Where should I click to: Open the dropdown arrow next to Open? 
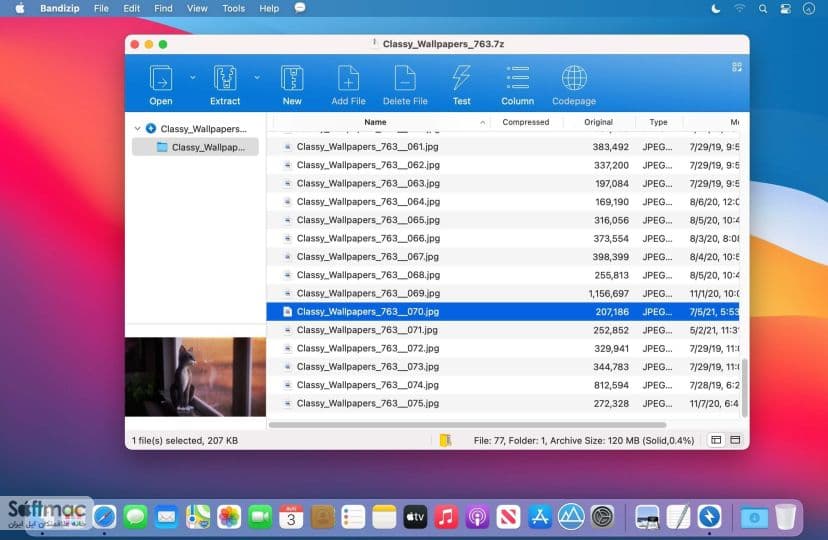tap(193, 78)
